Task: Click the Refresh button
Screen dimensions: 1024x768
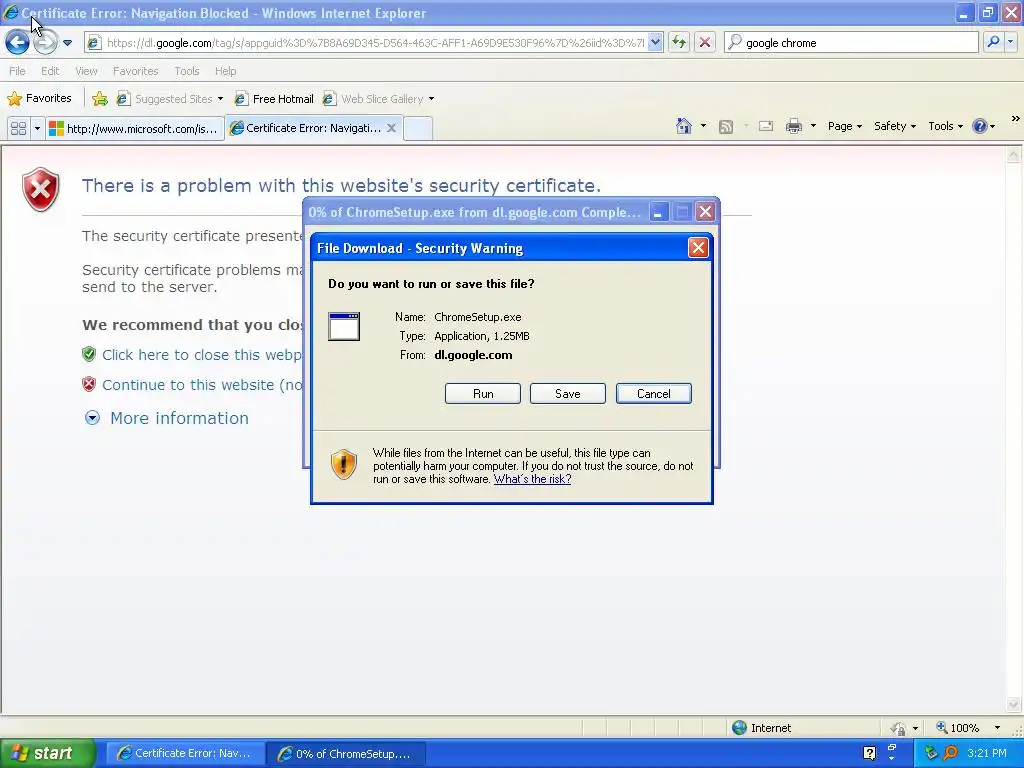Action: tap(679, 43)
